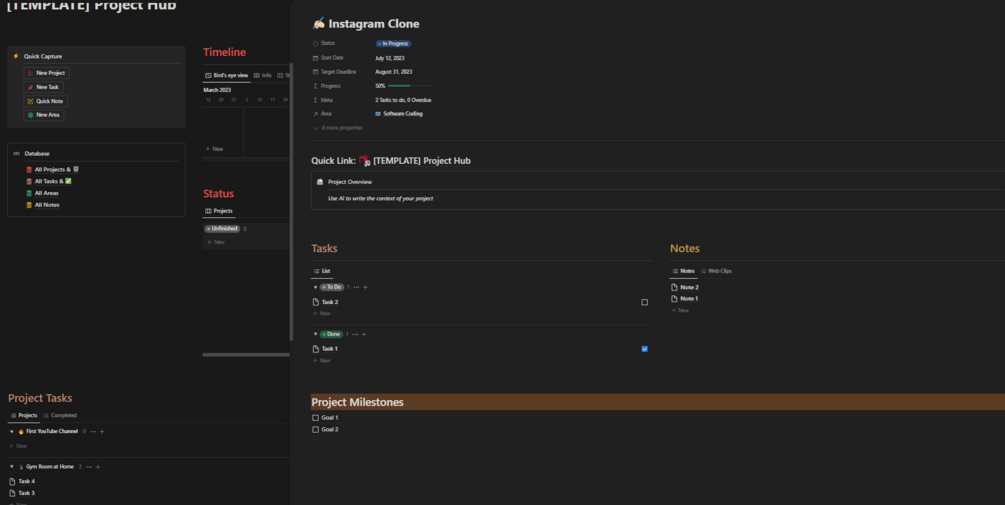
Task: Click the Quick Note button
Action: point(46,101)
